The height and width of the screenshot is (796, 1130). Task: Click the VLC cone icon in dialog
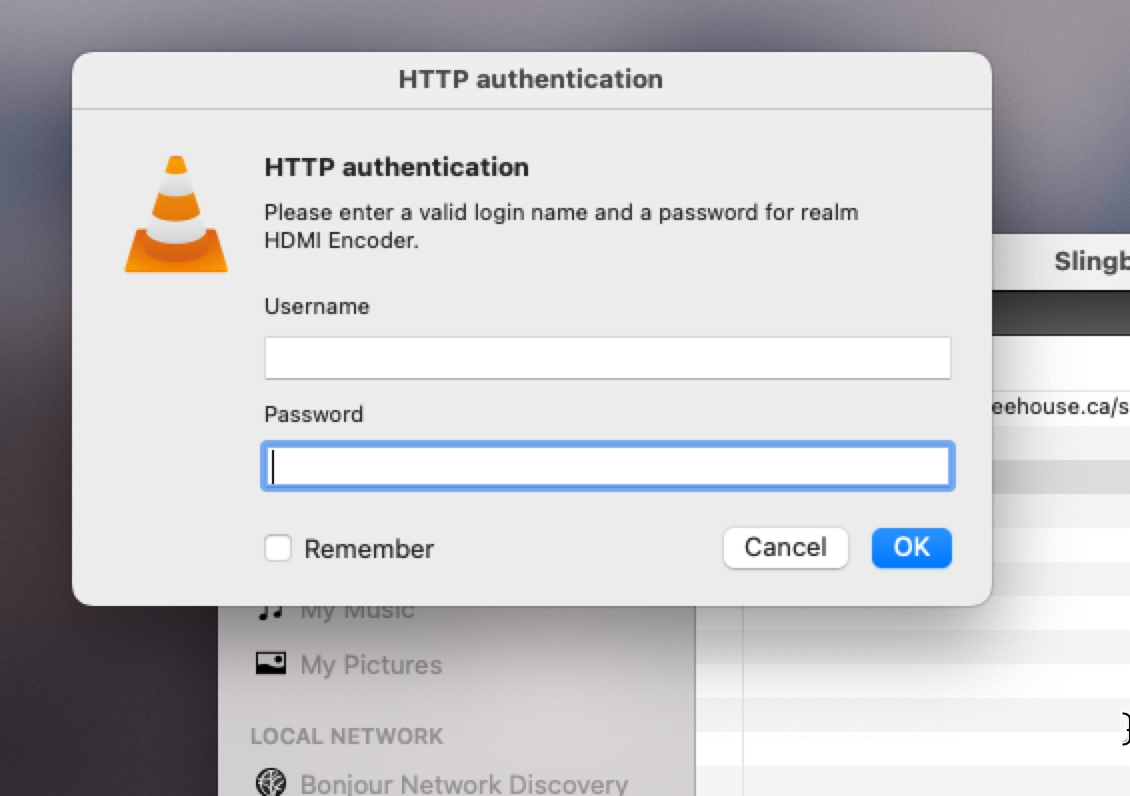pyautogui.click(x=176, y=210)
